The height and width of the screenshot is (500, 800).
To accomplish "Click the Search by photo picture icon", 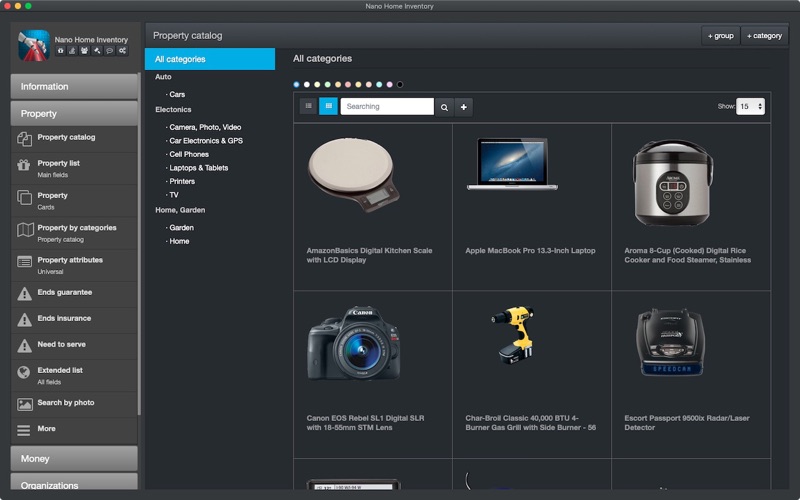I will click(x=24, y=404).
